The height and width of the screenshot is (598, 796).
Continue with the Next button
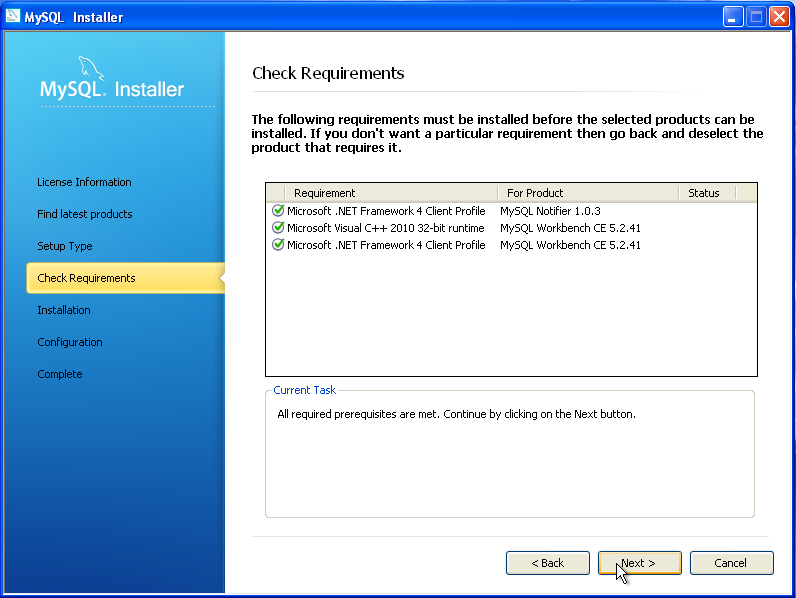click(639, 563)
